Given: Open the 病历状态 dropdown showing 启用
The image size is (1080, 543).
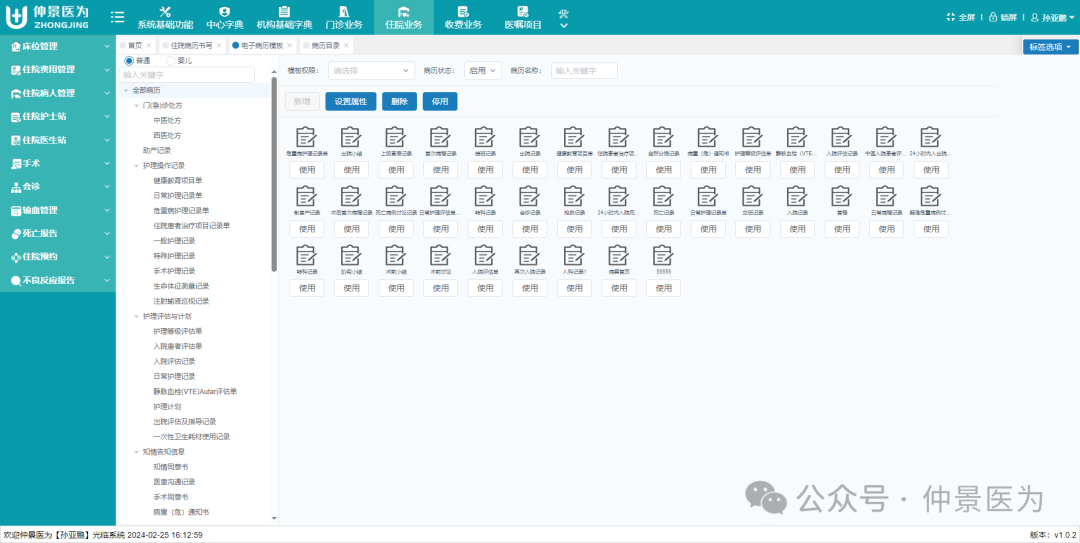Looking at the screenshot, I should pos(483,71).
